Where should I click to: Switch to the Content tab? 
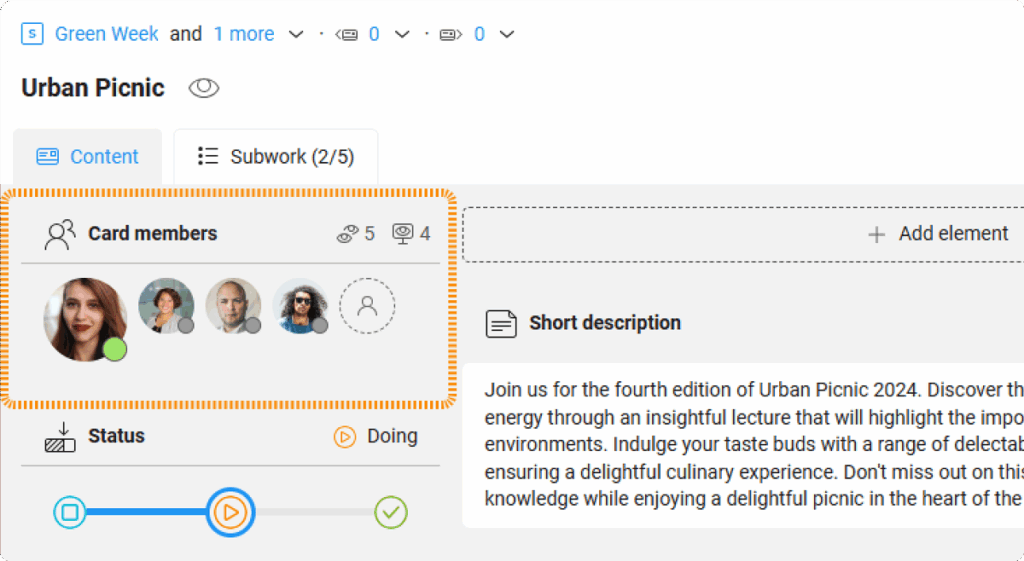click(88, 157)
